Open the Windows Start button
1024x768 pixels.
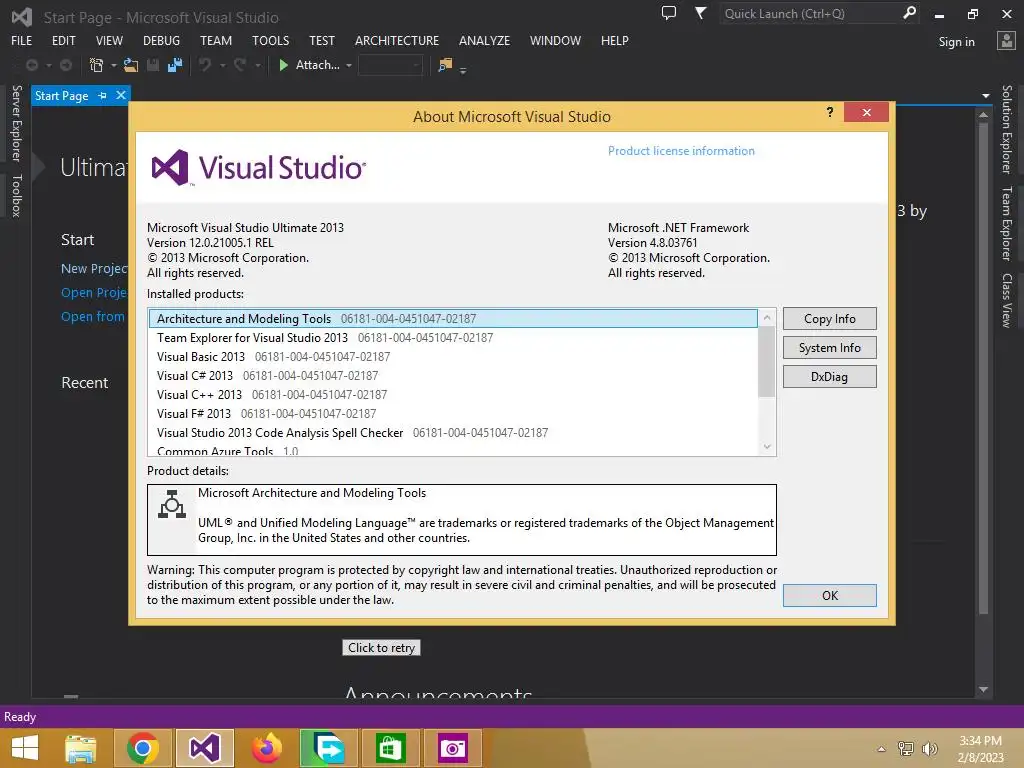click(x=25, y=748)
